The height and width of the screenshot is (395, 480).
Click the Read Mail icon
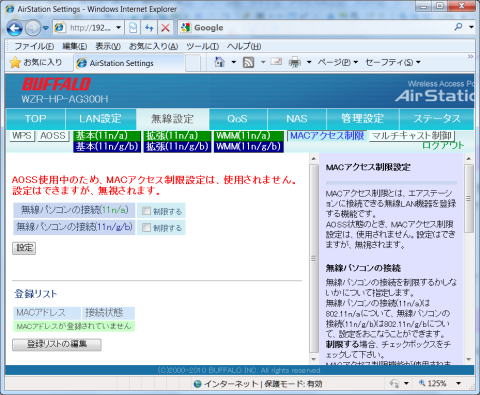[276, 61]
